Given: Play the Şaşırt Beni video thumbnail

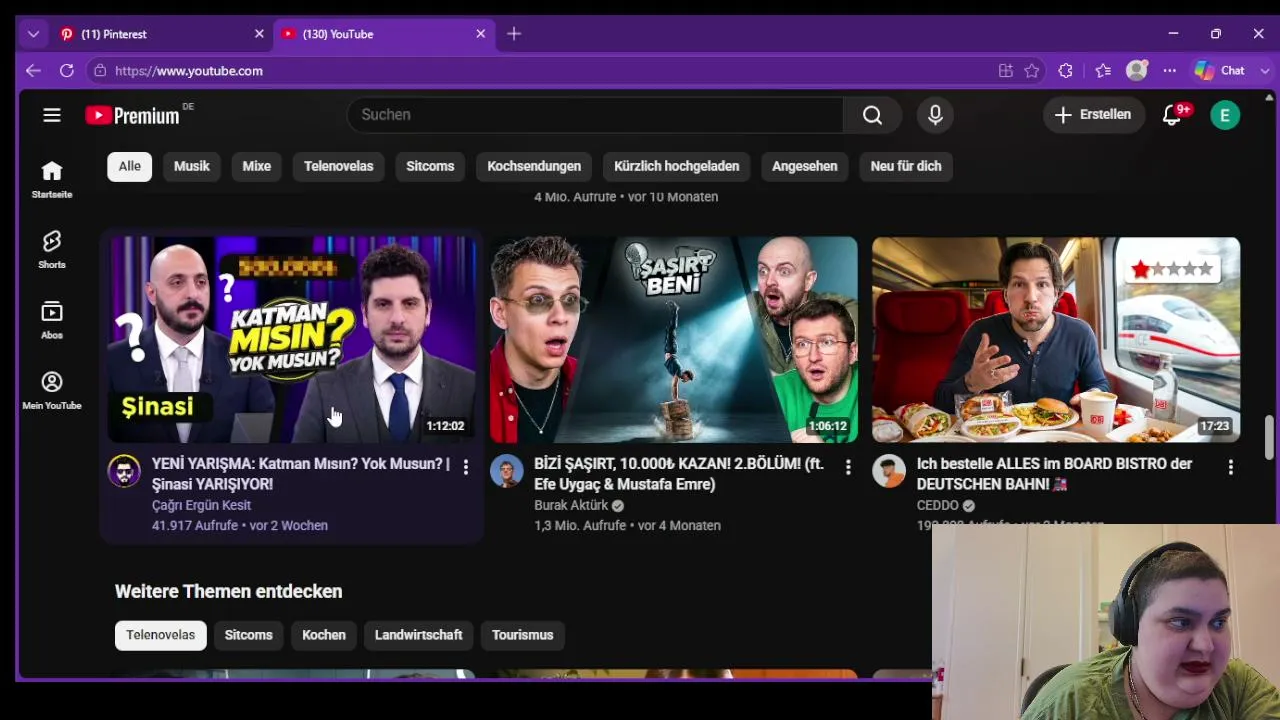Looking at the screenshot, I should [x=674, y=339].
